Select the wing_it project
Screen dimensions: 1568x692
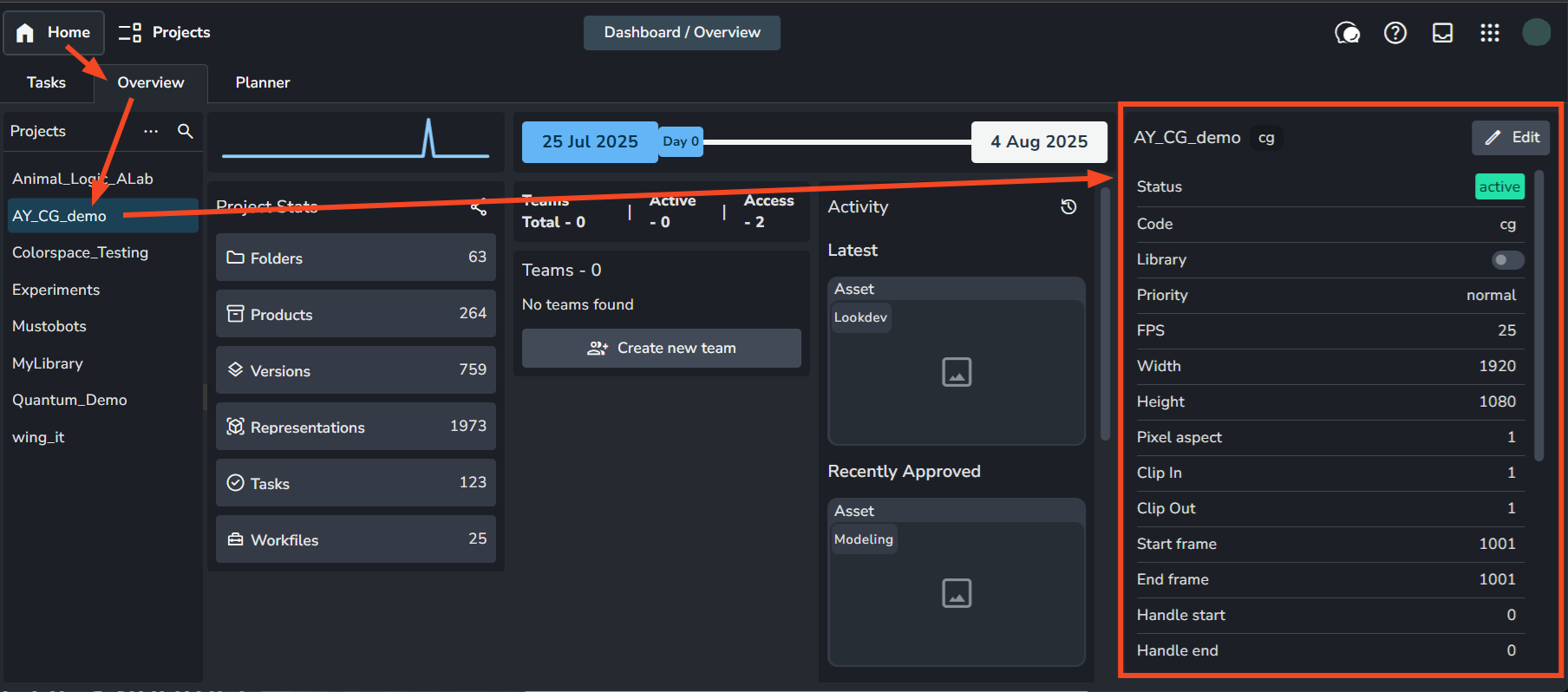click(x=103, y=437)
